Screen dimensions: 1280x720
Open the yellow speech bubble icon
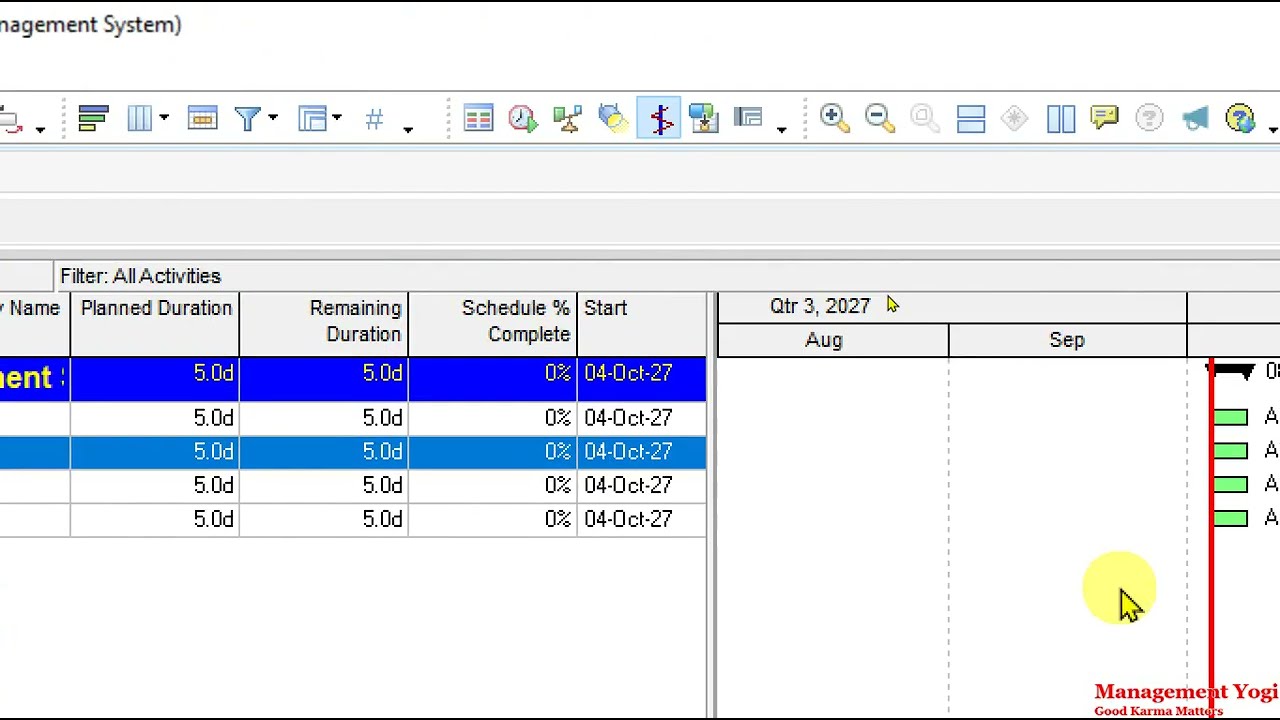pyautogui.click(x=1105, y=119)
